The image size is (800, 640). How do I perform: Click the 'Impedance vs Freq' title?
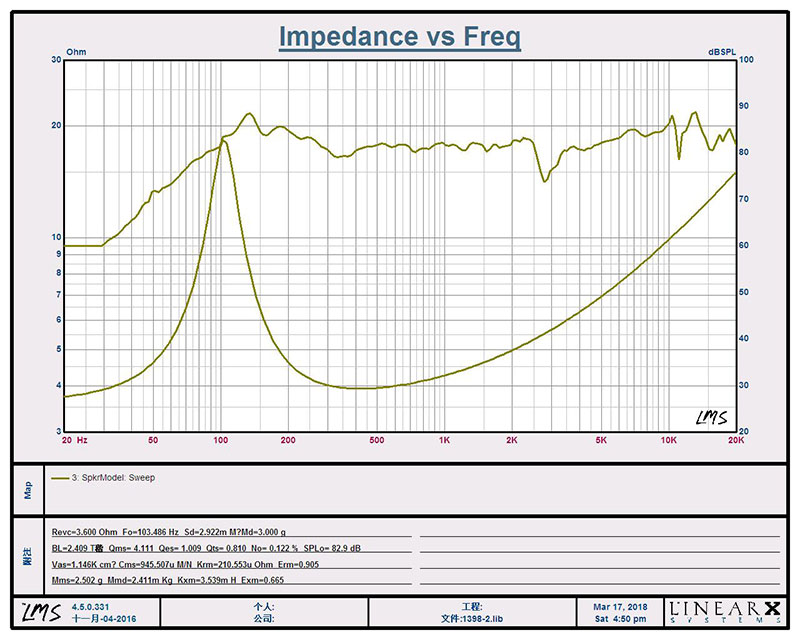(399, 37)
